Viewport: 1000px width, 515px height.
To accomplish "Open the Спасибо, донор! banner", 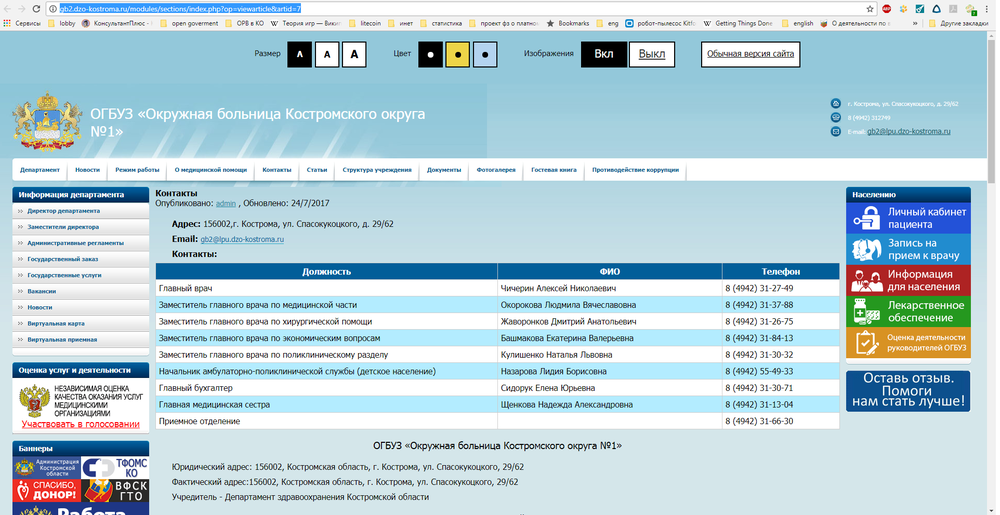I will 47,491.
